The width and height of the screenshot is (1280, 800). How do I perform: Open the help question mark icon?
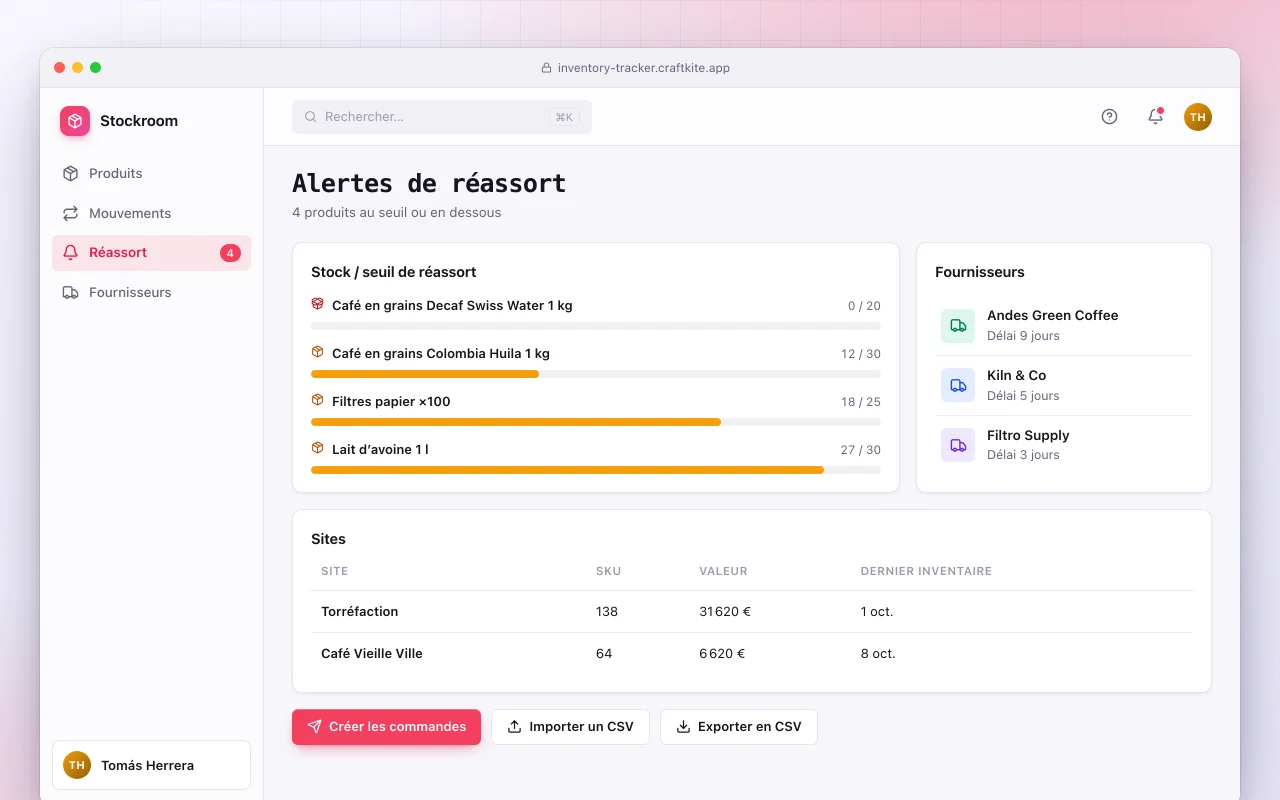(x=1109, y=117)
